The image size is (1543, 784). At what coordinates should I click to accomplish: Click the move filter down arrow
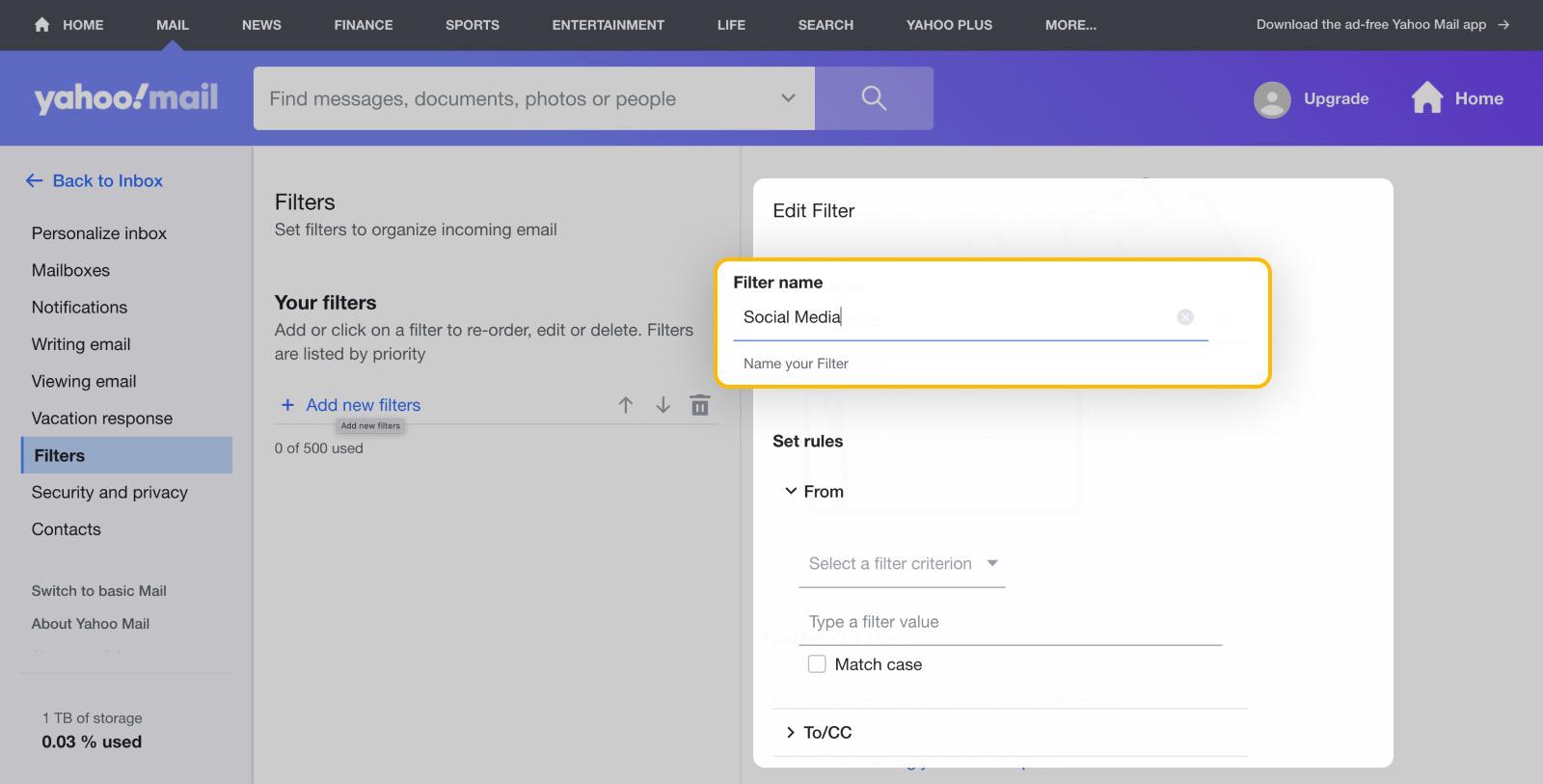pyautogui.click(x=663, y=405)
